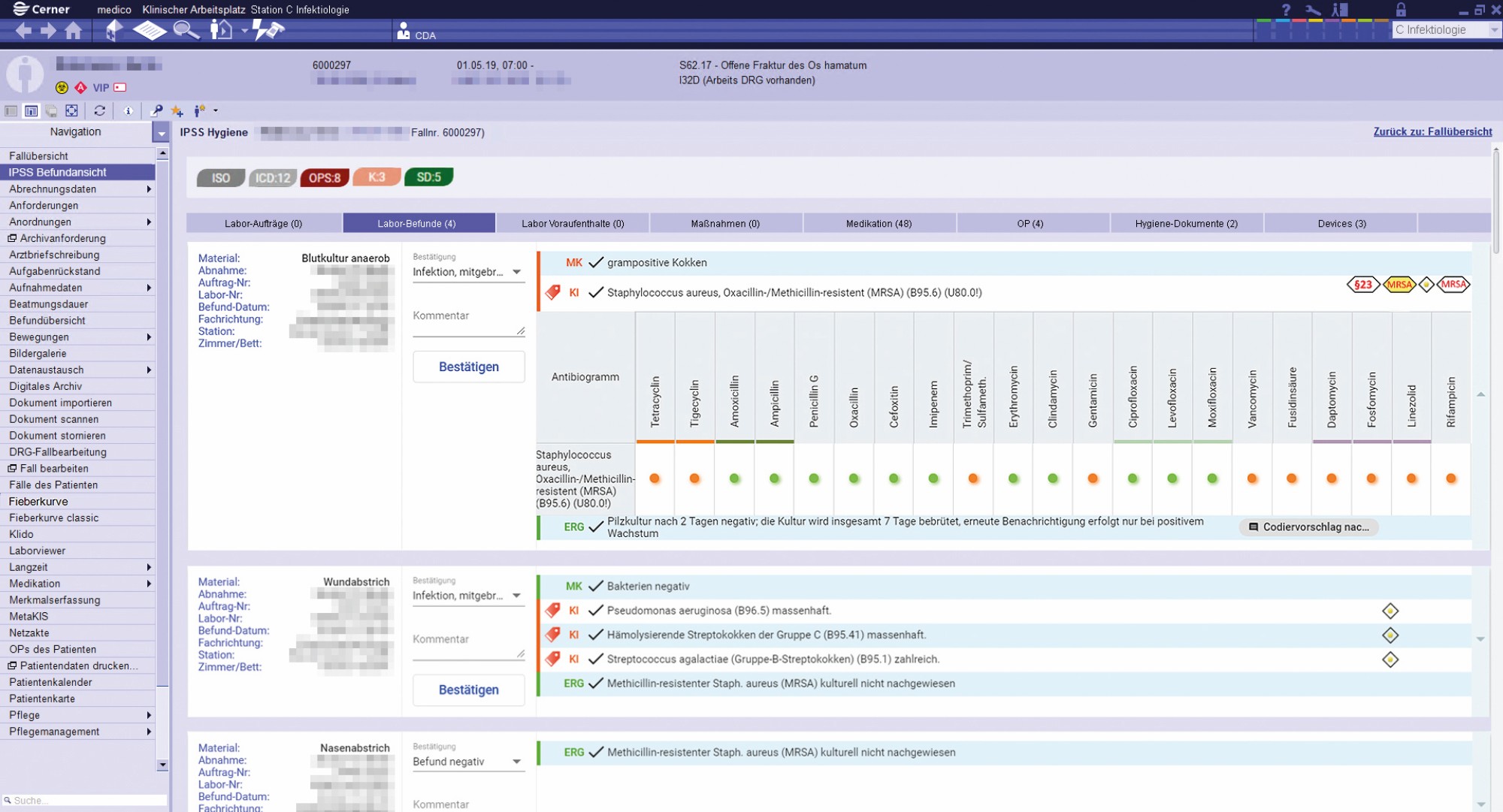Switch to the Medikation (48) tab
The image size is (1503, 812).
coord(879,223)
